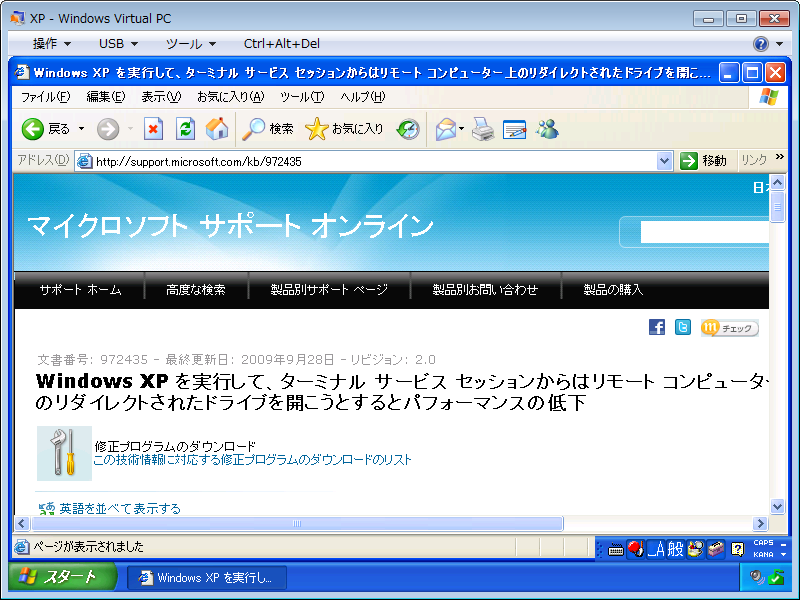Click the IME input mode A icon

point(656,549)
